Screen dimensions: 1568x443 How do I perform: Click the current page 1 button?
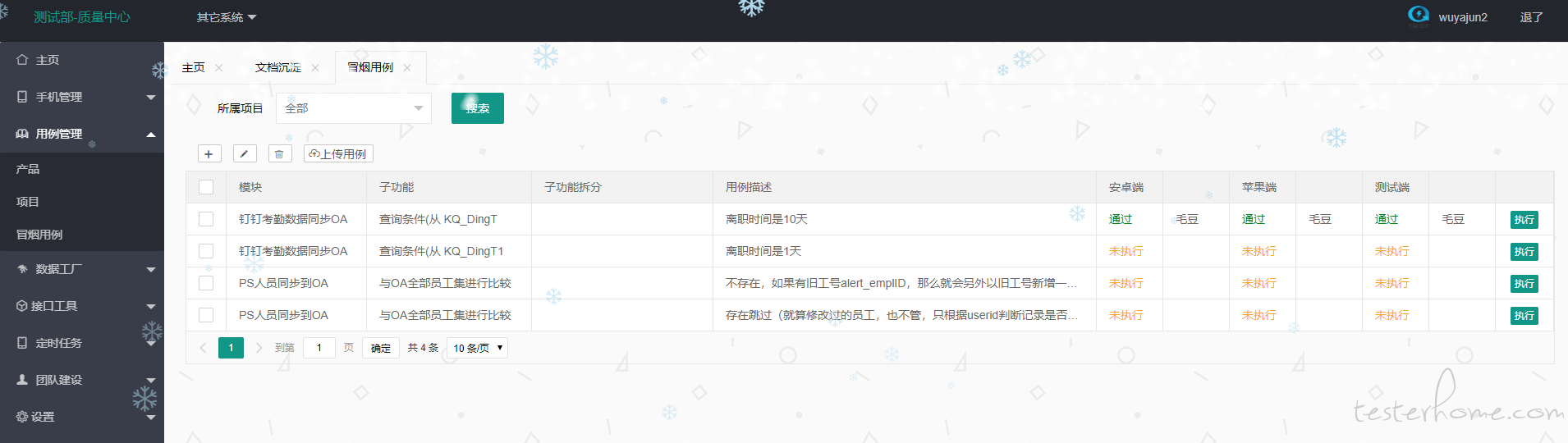(x=231, y=348)
